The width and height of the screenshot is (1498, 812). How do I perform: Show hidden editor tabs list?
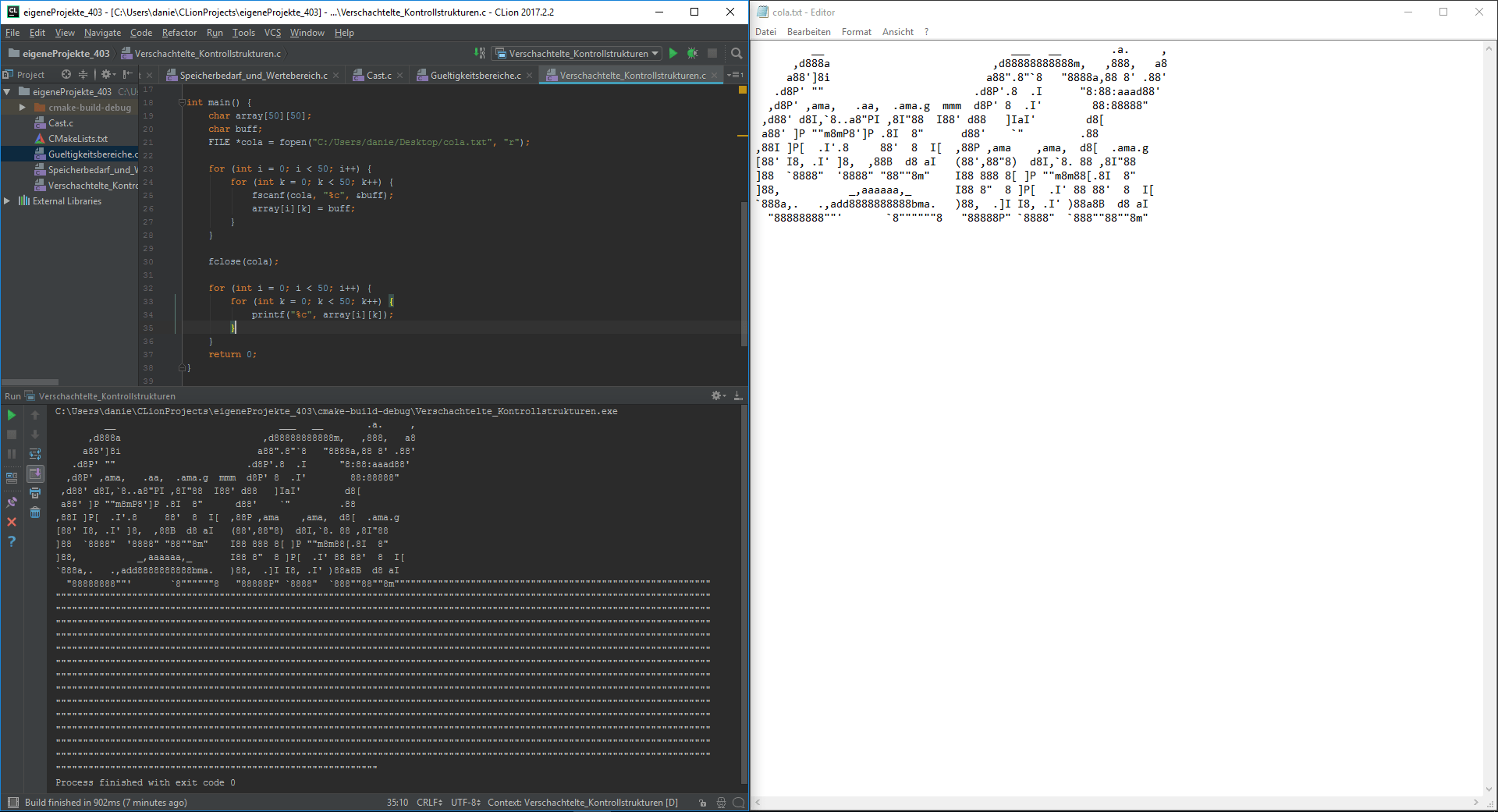[735, 75]
